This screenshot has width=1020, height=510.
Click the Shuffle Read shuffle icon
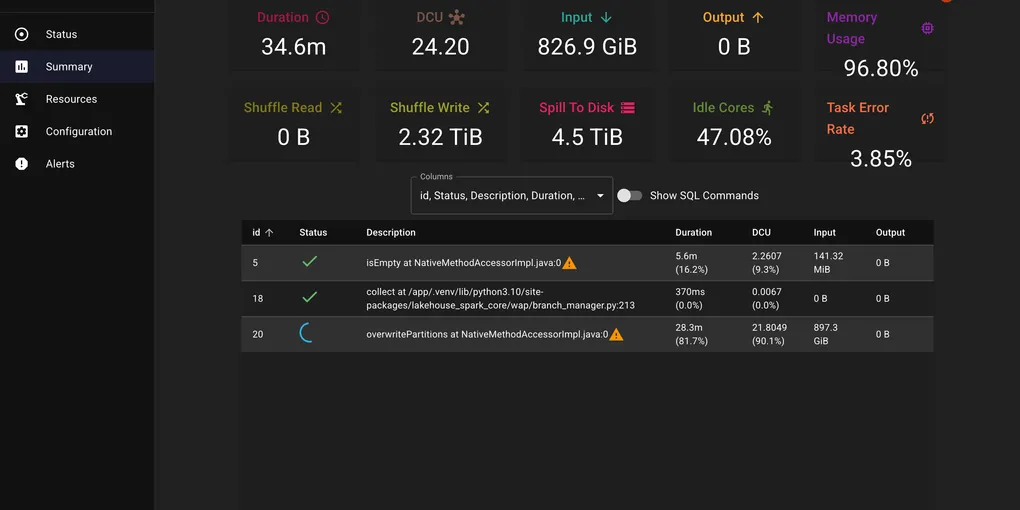click(336, 108)
